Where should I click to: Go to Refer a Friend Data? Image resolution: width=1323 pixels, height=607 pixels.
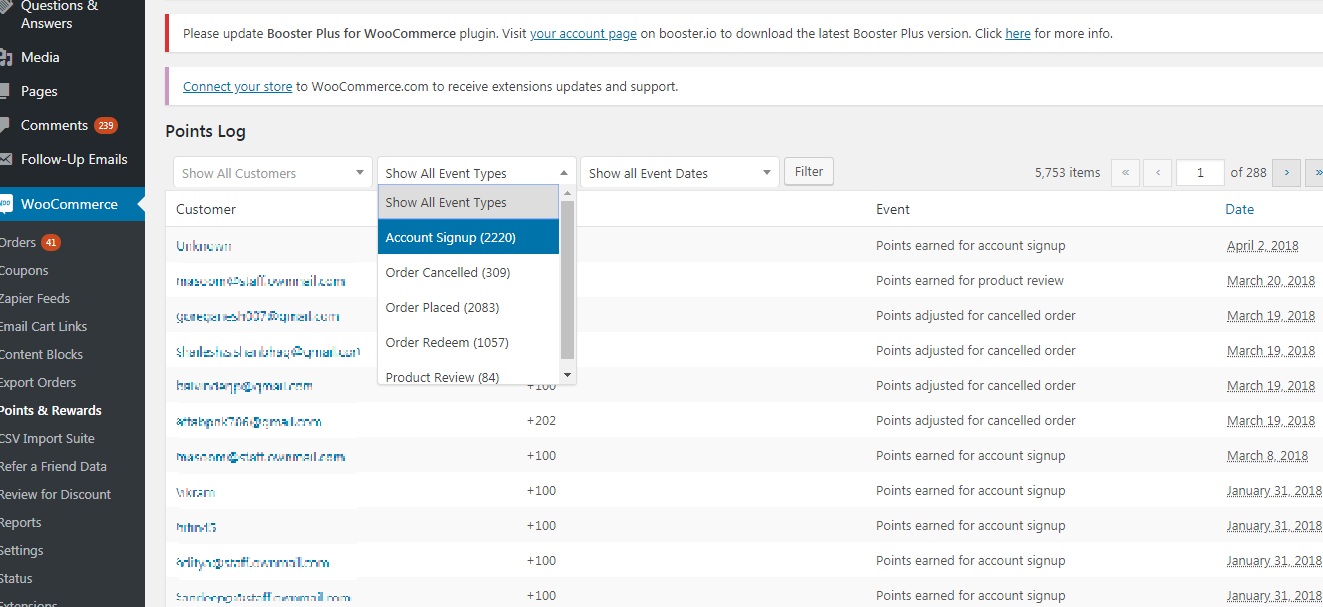pos(53,466)
